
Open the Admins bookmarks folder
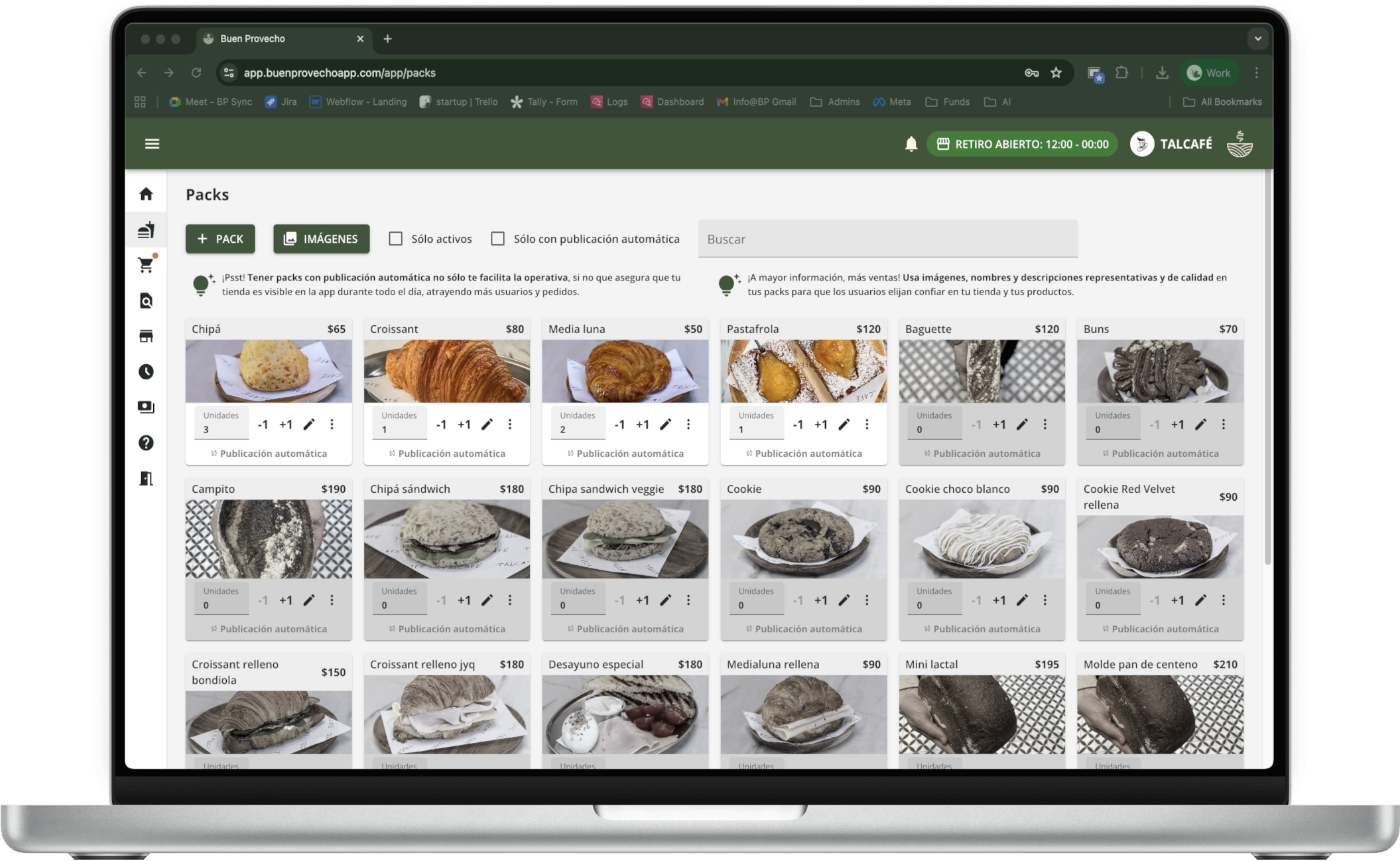pyautogui.click(x=835, y=102)
